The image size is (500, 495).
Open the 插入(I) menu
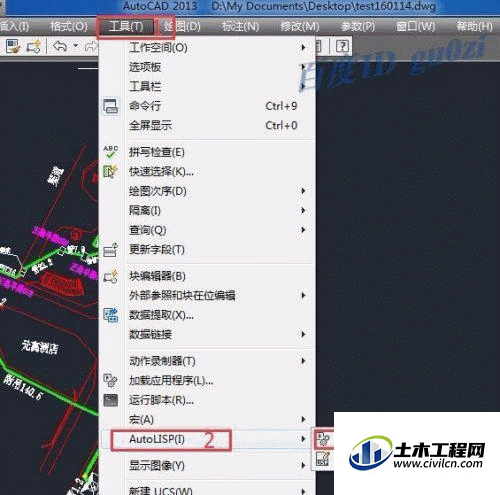(x=14, y=26)
